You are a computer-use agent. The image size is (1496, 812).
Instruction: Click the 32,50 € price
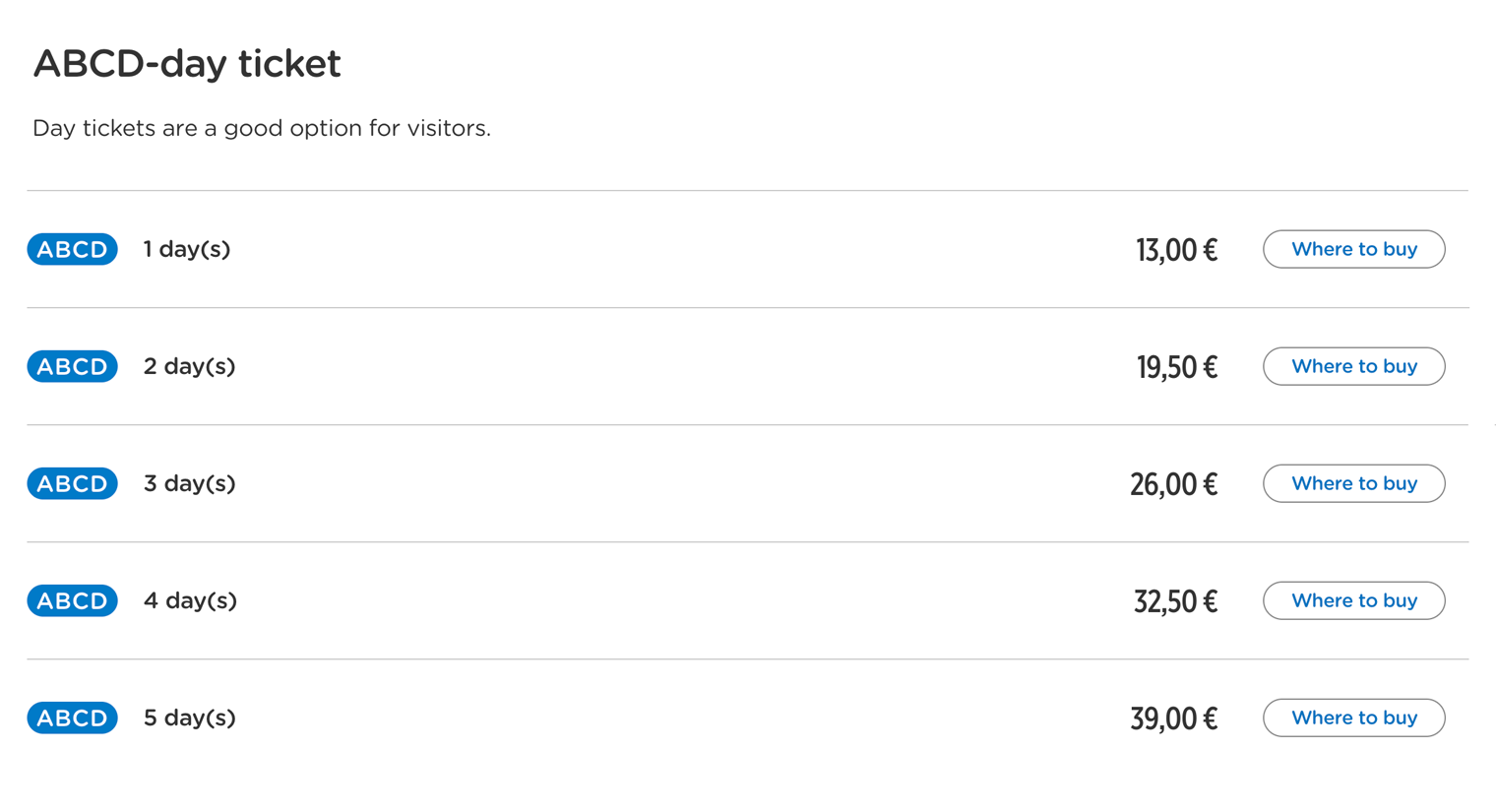tap(1175, 601)
